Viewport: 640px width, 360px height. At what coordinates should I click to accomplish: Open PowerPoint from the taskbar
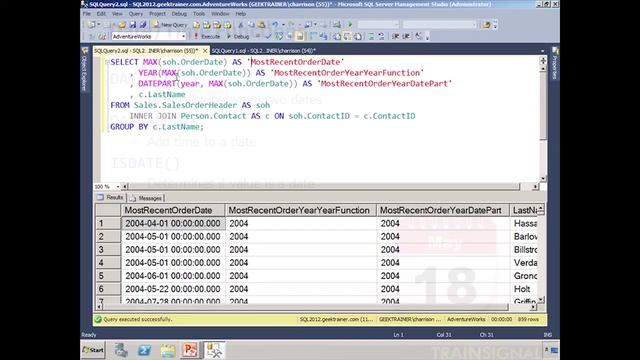click(190, 350)
